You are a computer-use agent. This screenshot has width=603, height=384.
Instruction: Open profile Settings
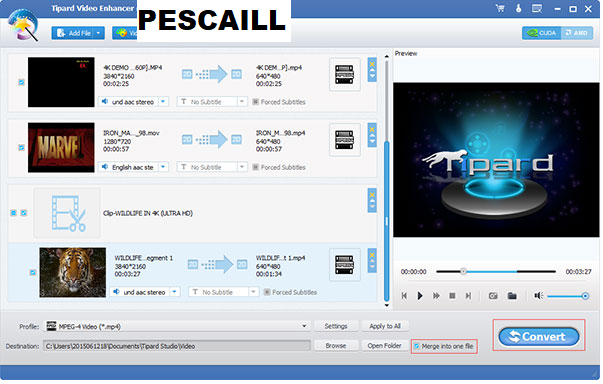tap(336, 326)
